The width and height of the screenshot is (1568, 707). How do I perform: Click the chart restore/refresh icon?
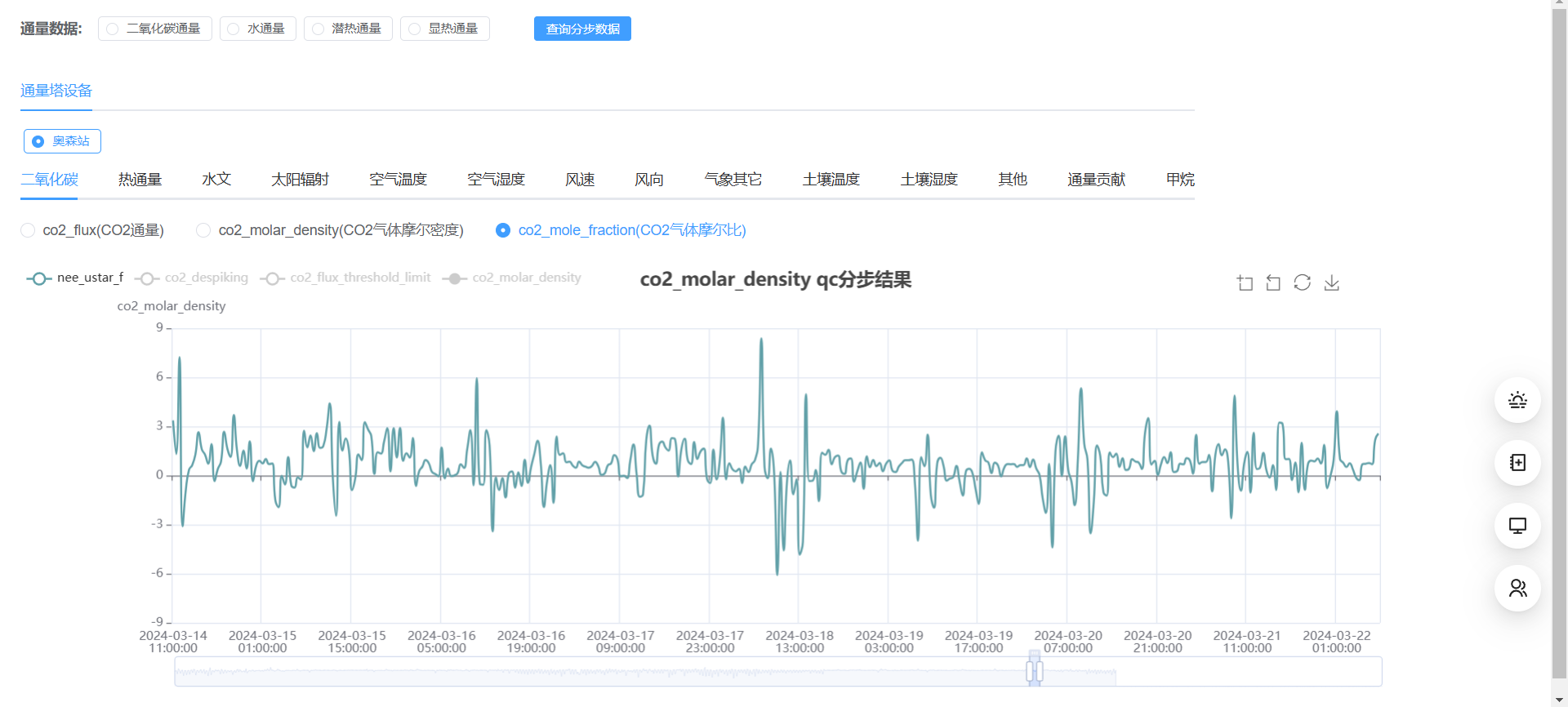[1303, 283]
